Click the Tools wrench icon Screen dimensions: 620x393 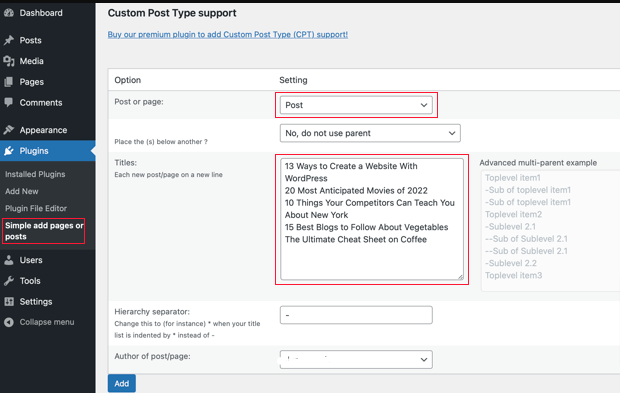(x=9, y=281)
